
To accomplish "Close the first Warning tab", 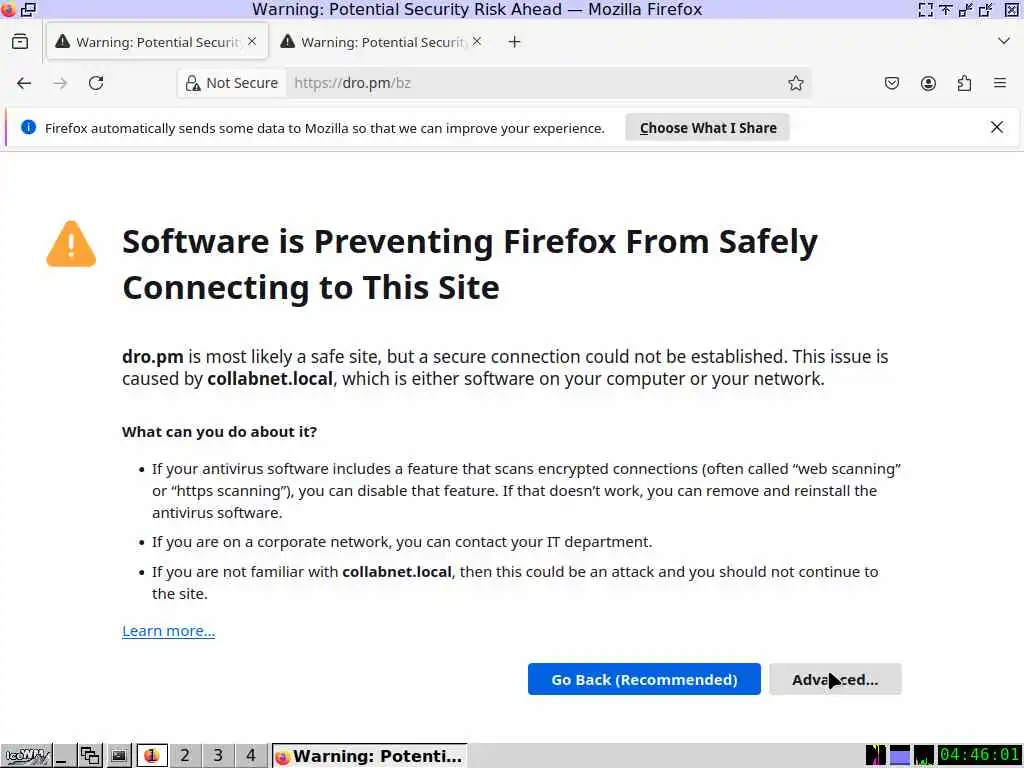I will point(252,41).
